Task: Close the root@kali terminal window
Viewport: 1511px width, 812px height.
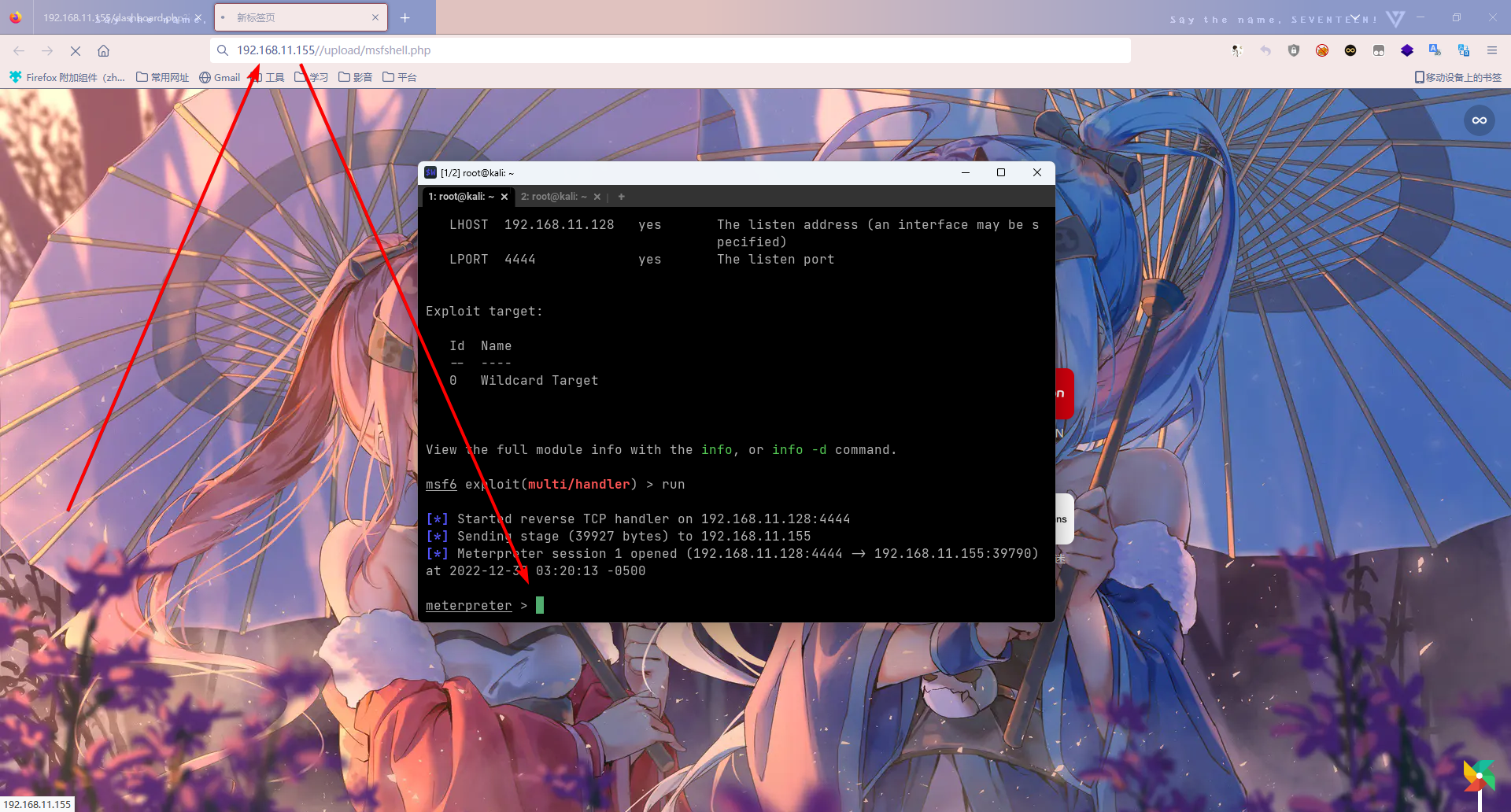Action: [x=1037, y=172]
